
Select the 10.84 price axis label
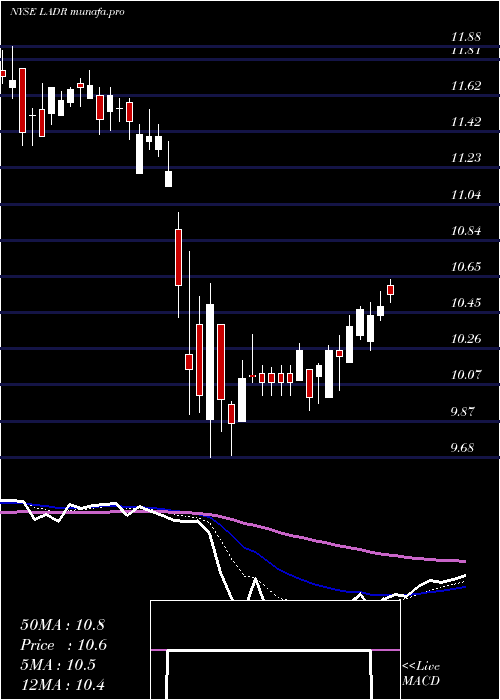coord(466,231)
